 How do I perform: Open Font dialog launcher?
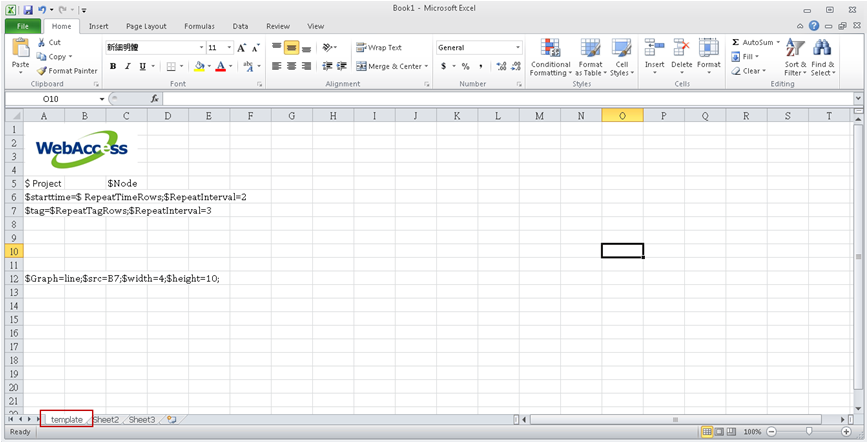pos(260,84)
